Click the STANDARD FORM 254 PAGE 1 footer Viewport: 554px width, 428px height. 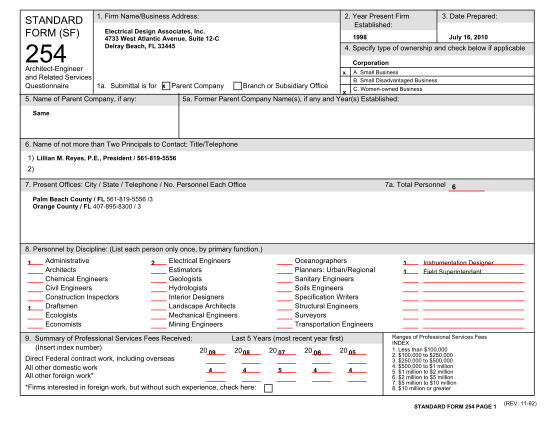pyautogui.click(x=455, y=407)
